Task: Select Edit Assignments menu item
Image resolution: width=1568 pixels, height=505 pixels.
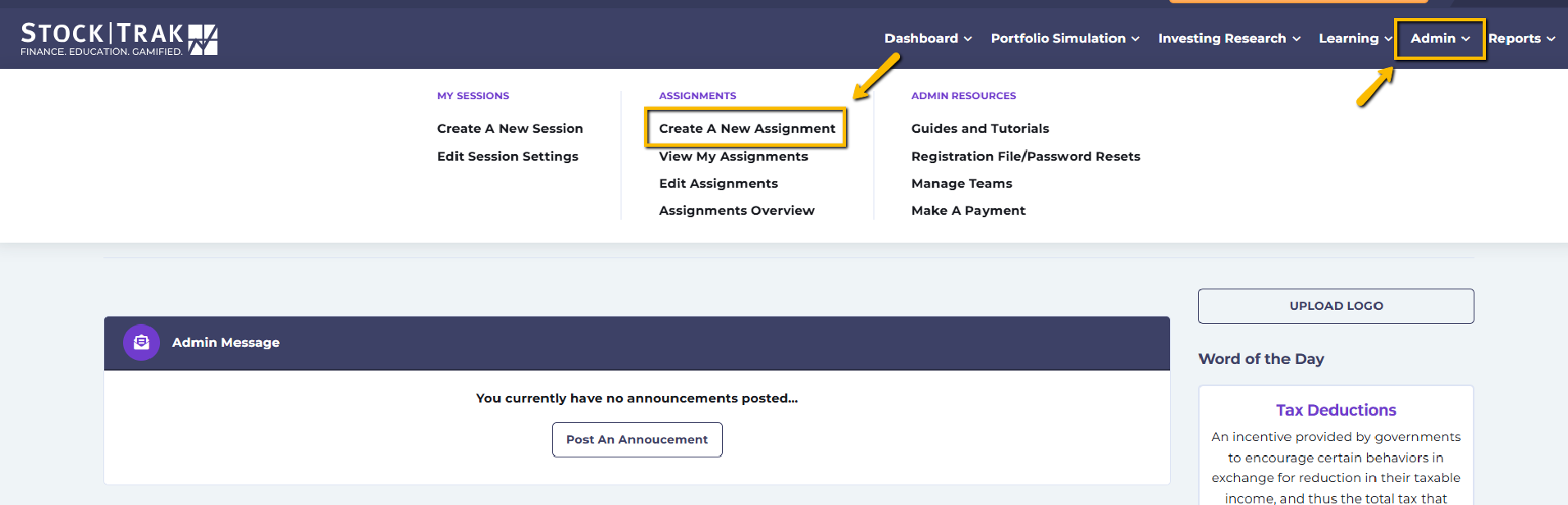Action: 718,184
